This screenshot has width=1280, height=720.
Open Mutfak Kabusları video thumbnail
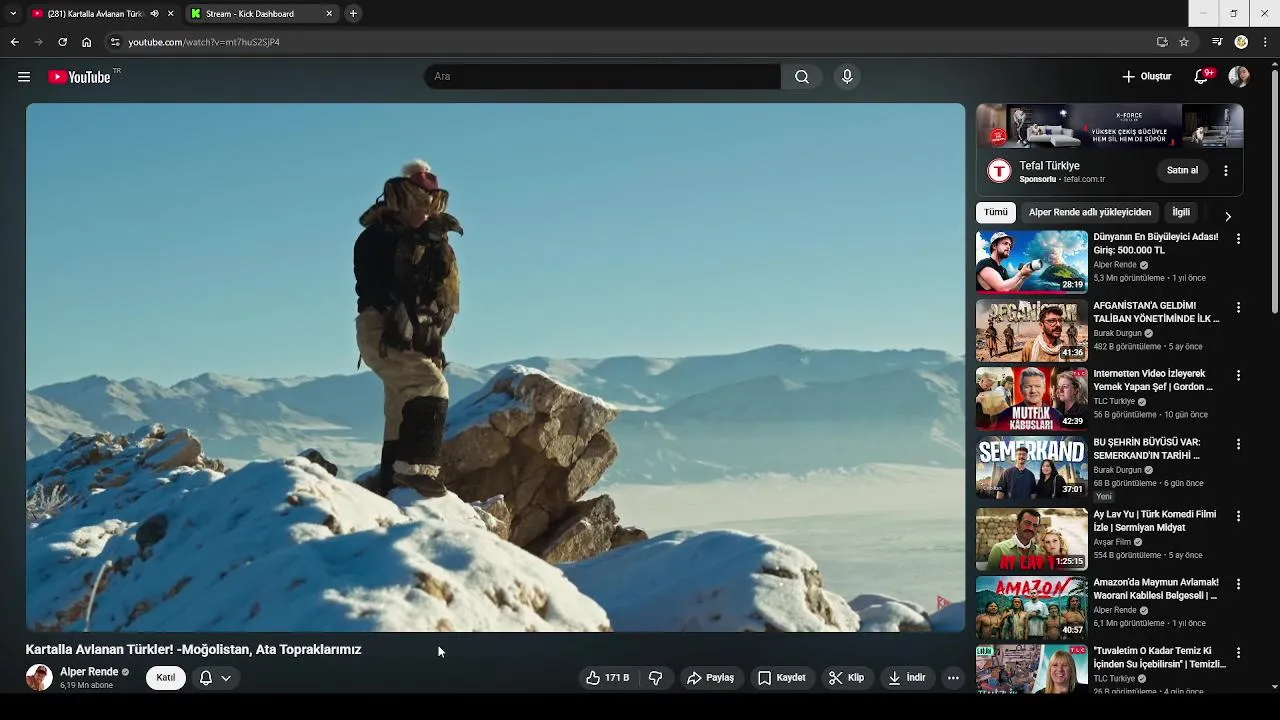1032,398
